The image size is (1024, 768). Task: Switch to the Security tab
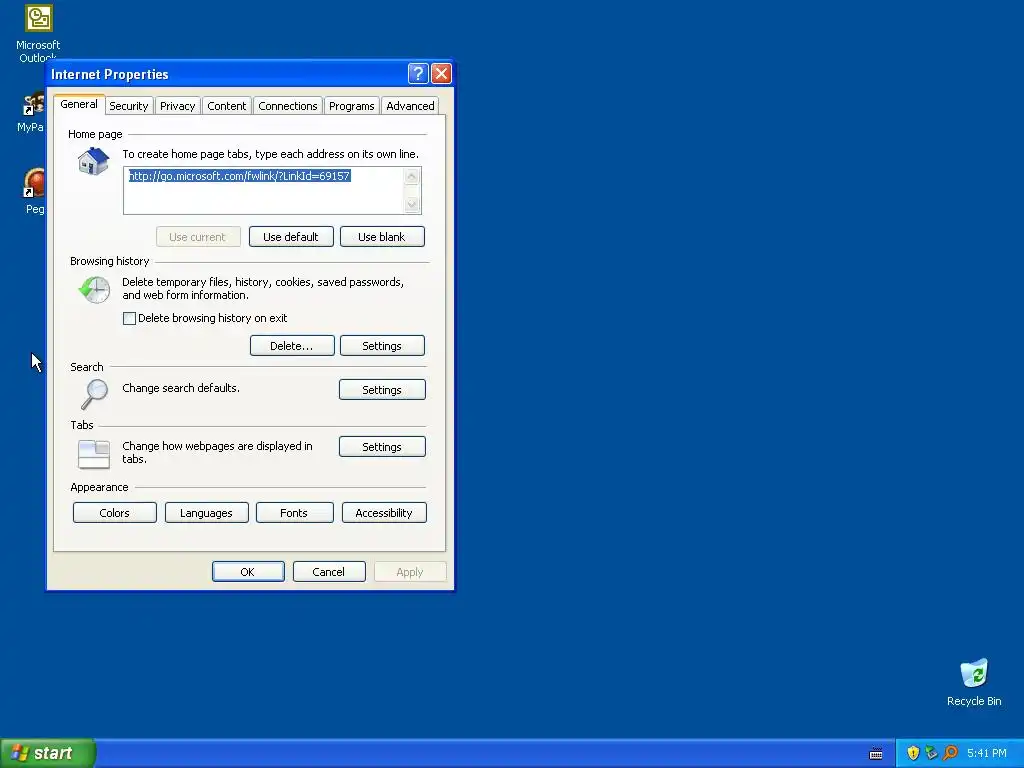(x=129, y=106)
